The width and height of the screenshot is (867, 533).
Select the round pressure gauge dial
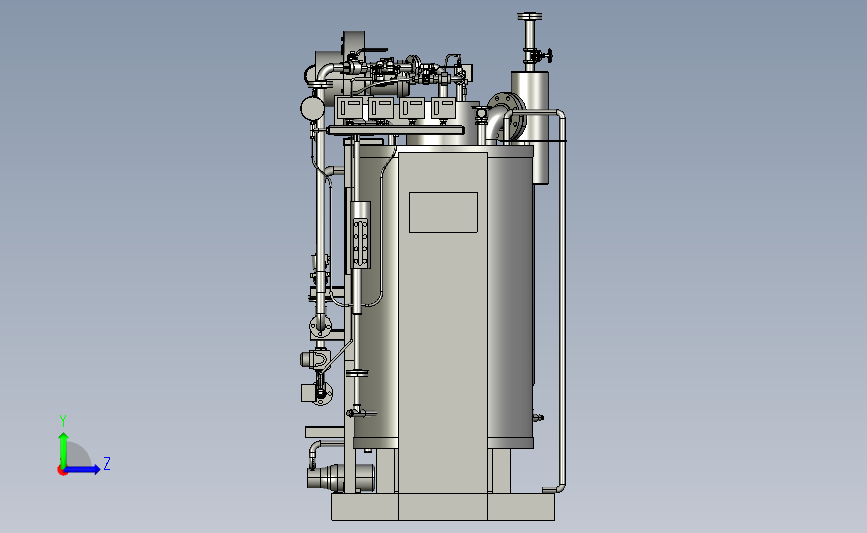(312, 108)
